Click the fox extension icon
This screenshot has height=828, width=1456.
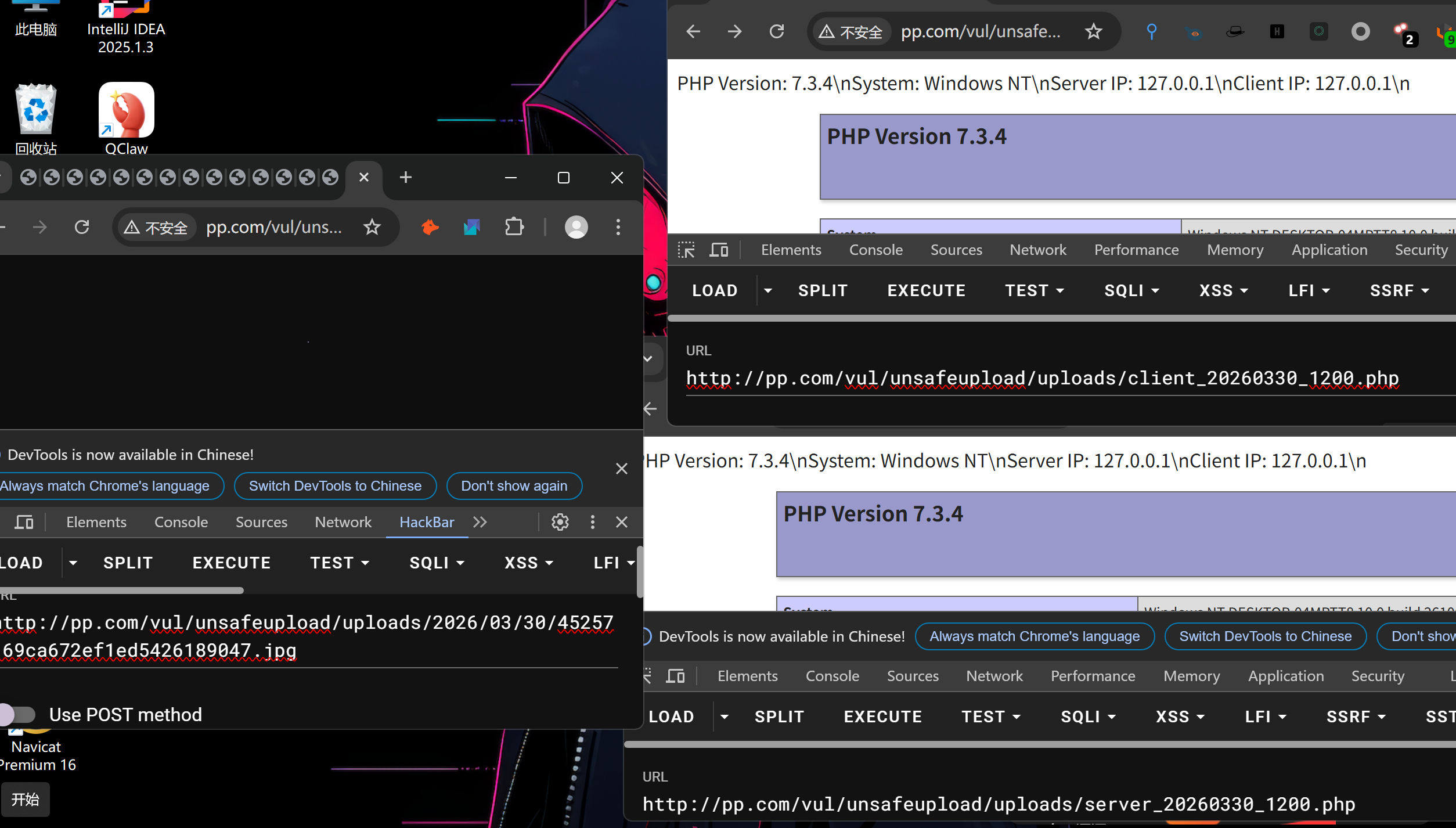click(x=430, y=227)
